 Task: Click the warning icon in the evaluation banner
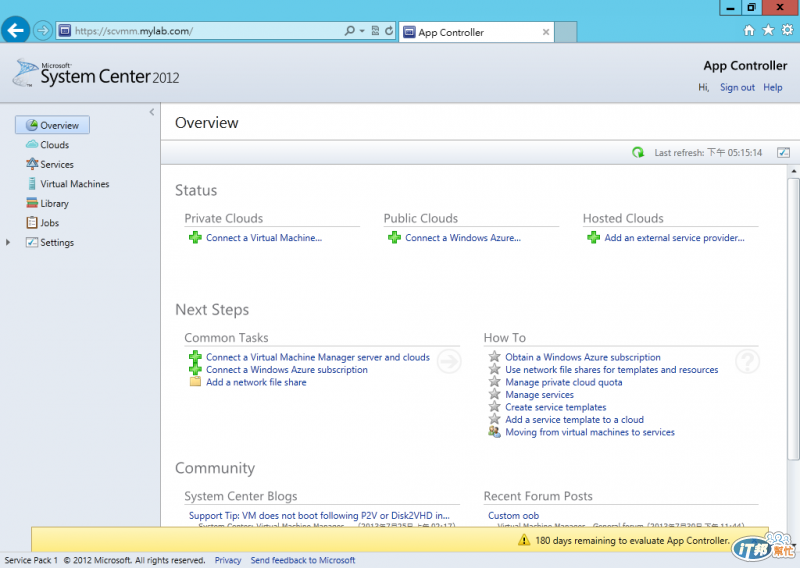(524, 540)
